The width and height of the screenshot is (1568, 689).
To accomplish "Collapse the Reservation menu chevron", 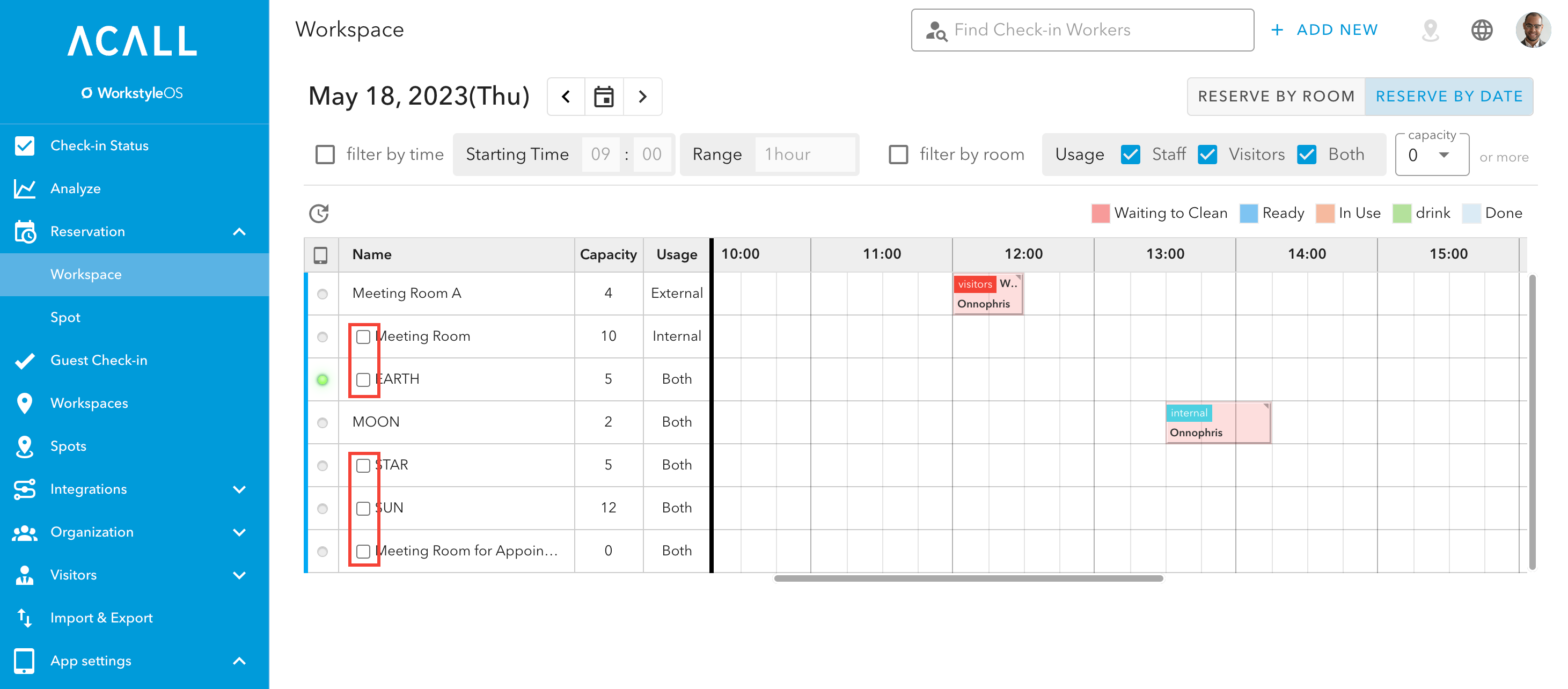I will [240, 231].
